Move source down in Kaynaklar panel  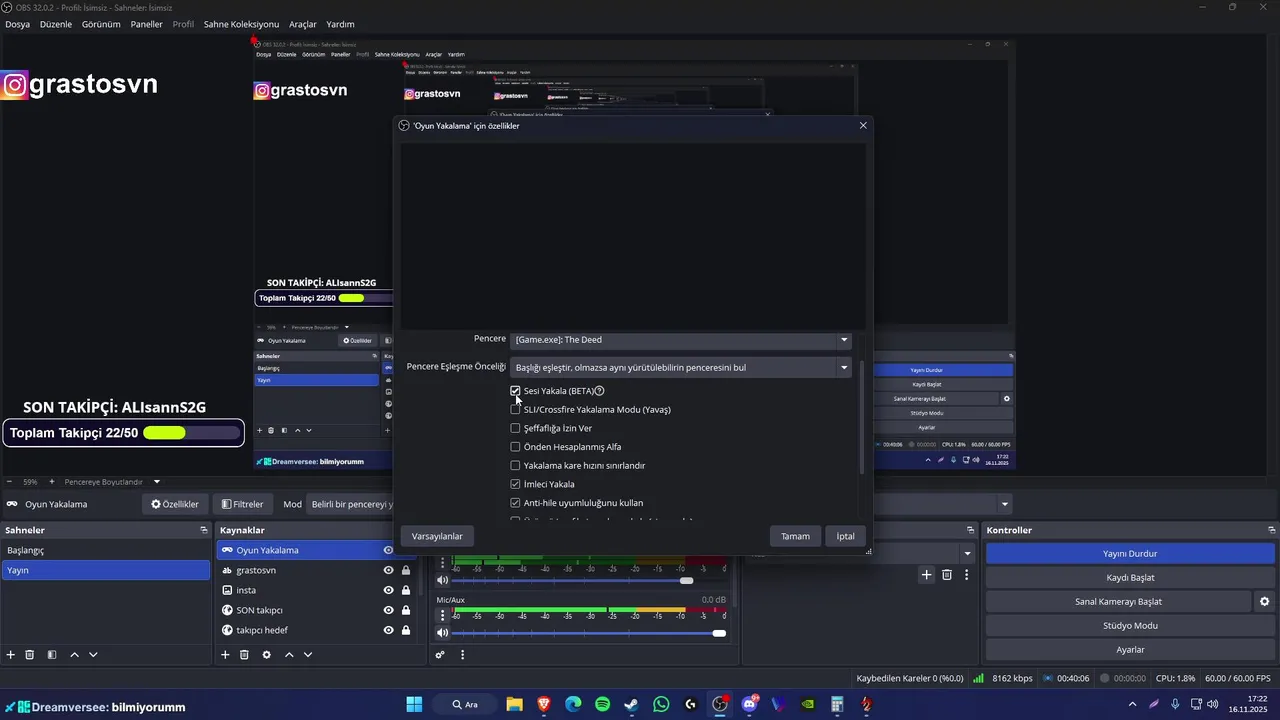tap(308, 655)
